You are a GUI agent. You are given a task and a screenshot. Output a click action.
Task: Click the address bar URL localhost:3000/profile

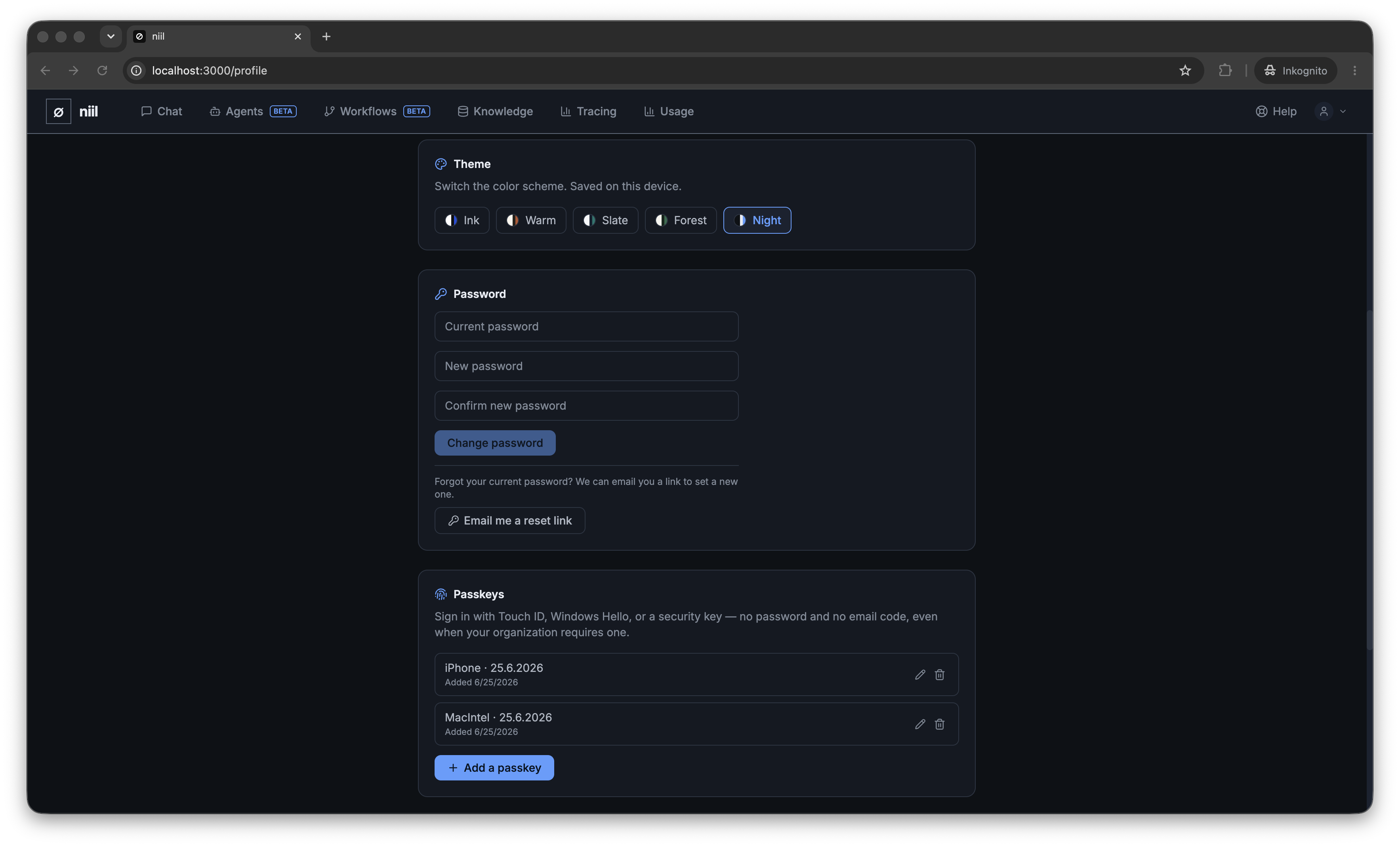click(210, 71)
